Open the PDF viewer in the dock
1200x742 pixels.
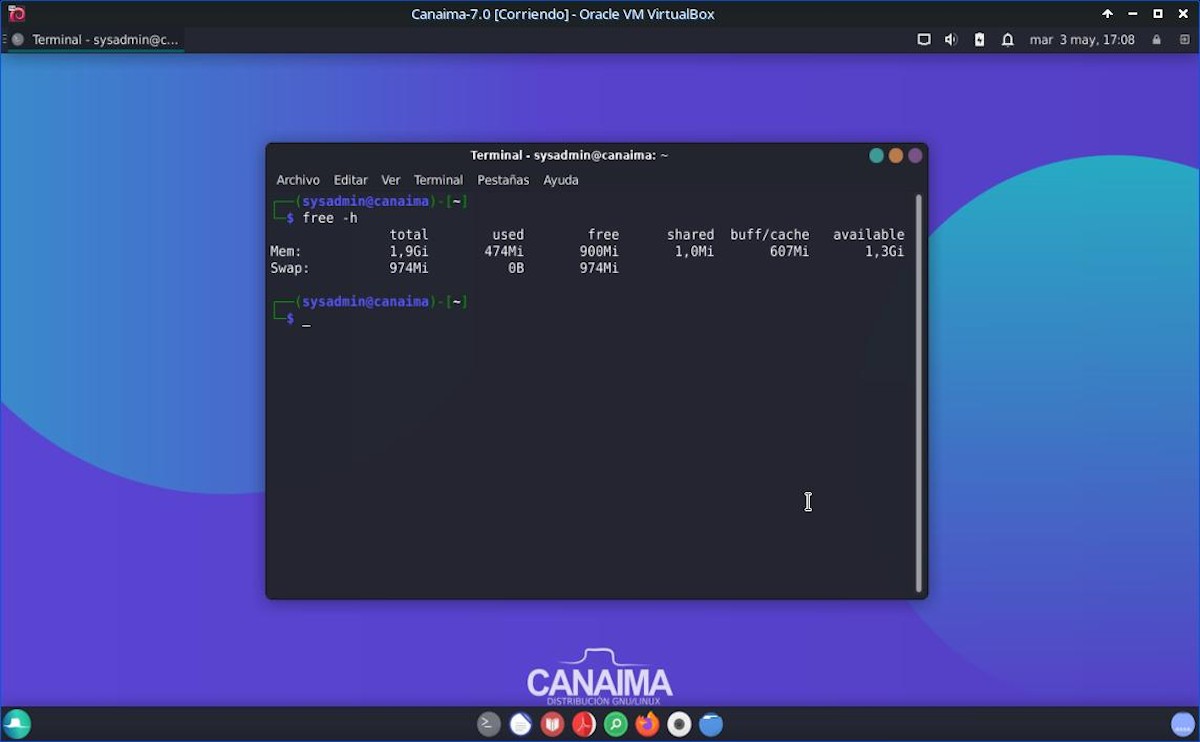(584, 724)
